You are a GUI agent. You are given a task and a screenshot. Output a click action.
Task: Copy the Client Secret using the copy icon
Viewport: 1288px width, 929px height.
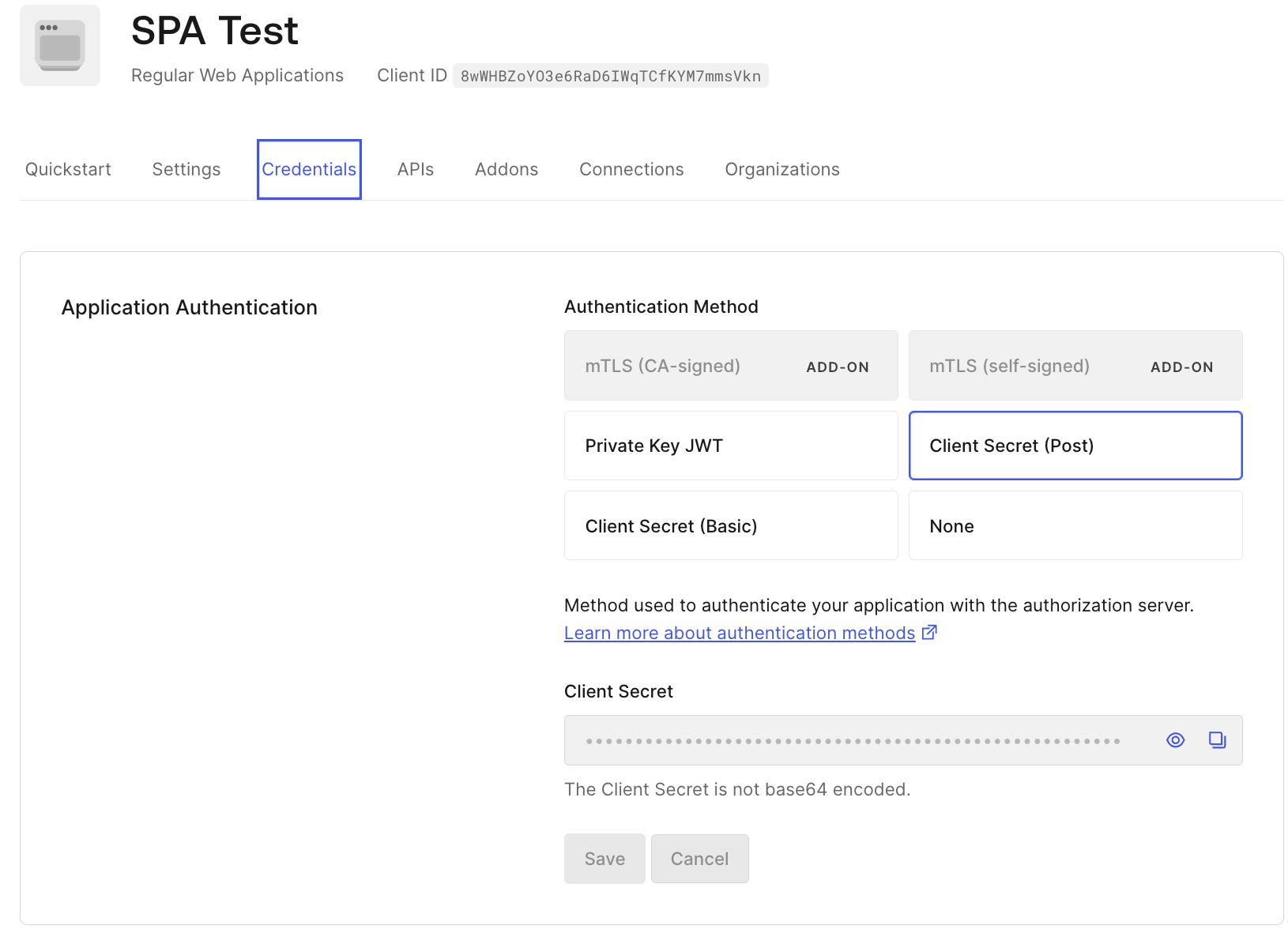(x=1217, y=740)
